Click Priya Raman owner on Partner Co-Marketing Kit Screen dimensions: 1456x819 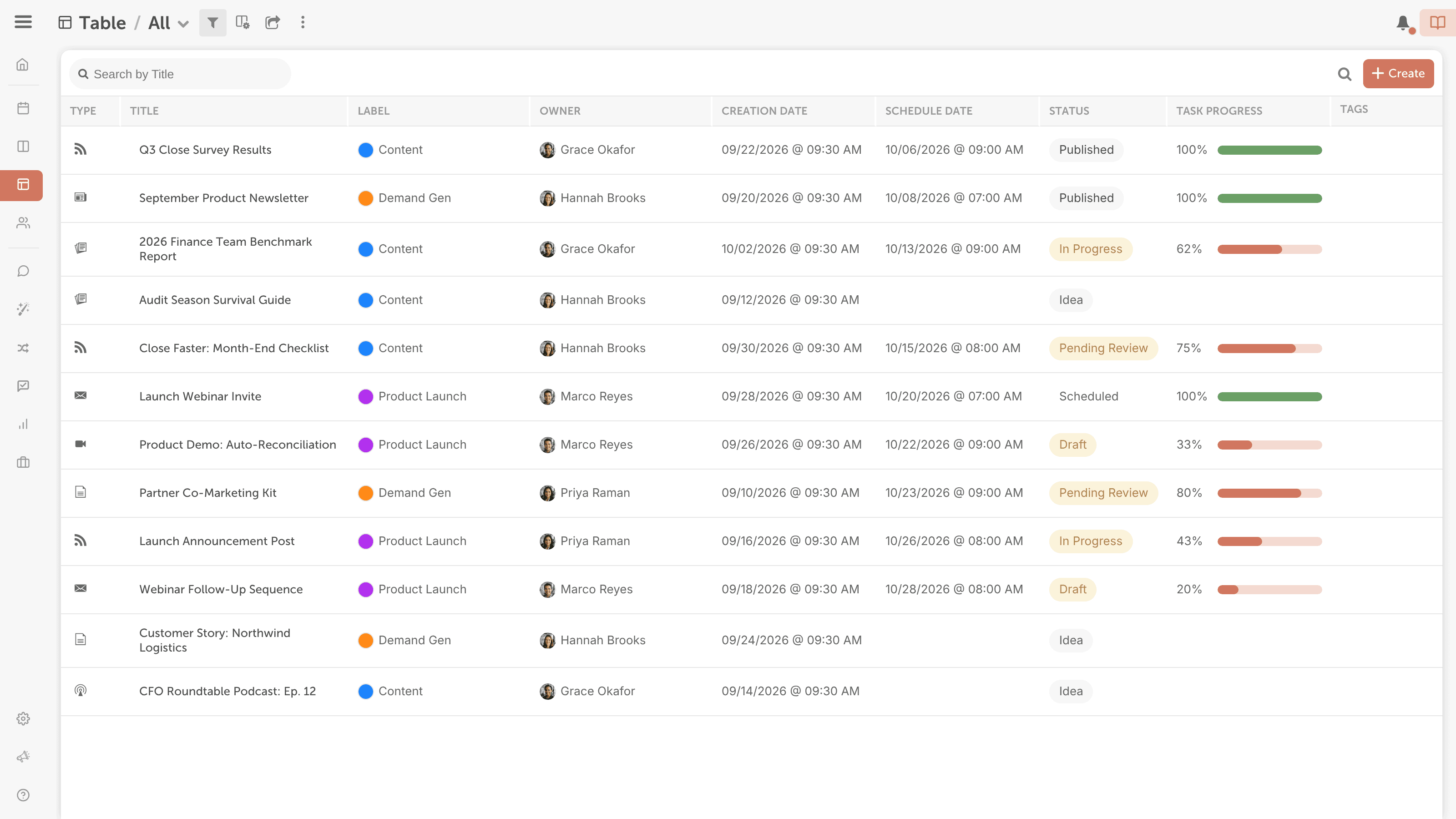584,493
